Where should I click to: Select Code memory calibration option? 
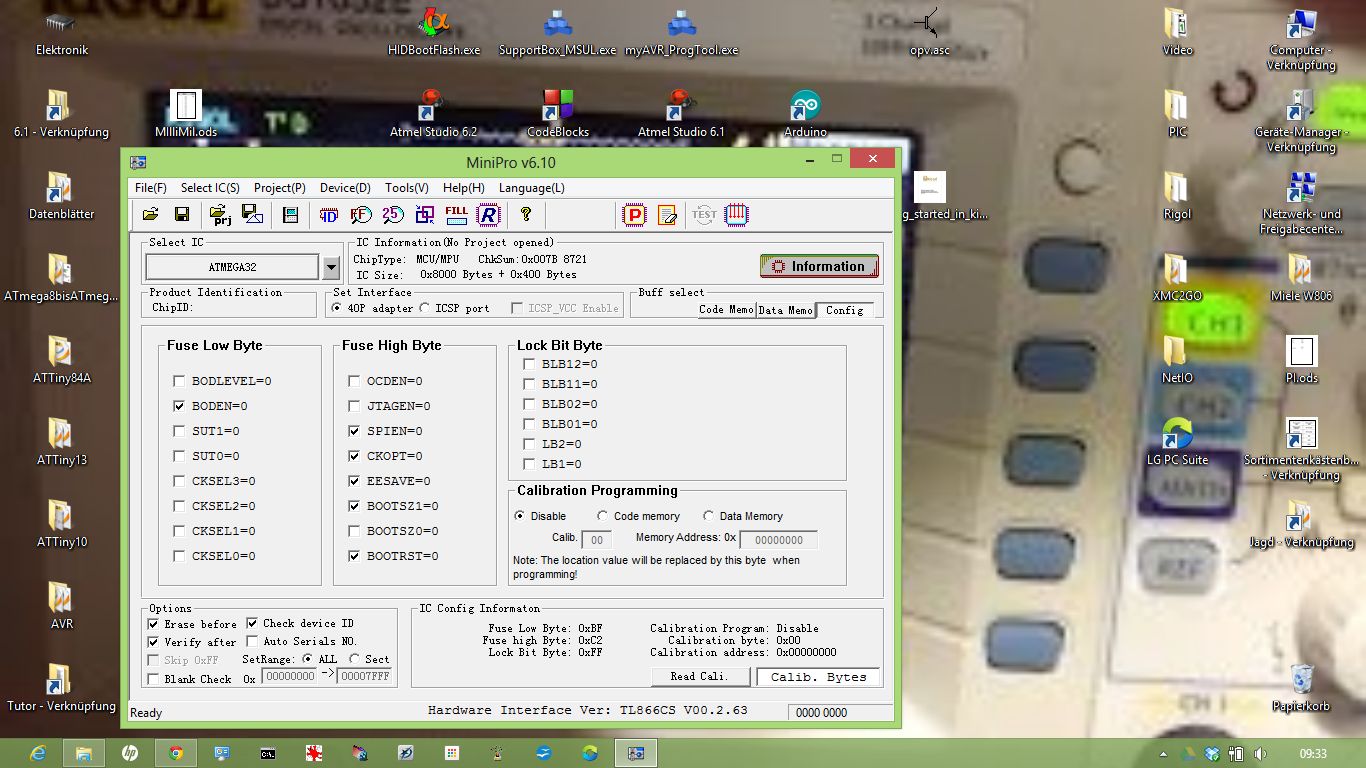pos(603,516)
